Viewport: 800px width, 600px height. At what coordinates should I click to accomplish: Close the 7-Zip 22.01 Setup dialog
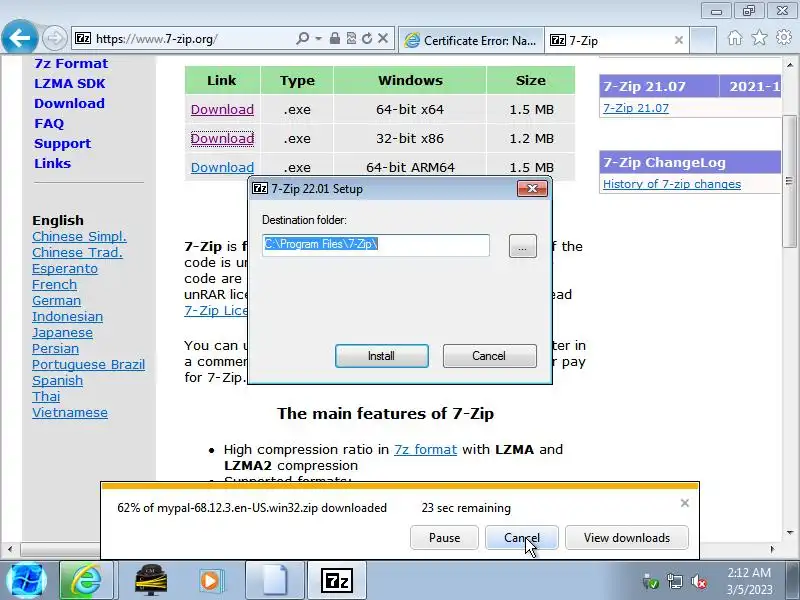(x=532, y=188)
